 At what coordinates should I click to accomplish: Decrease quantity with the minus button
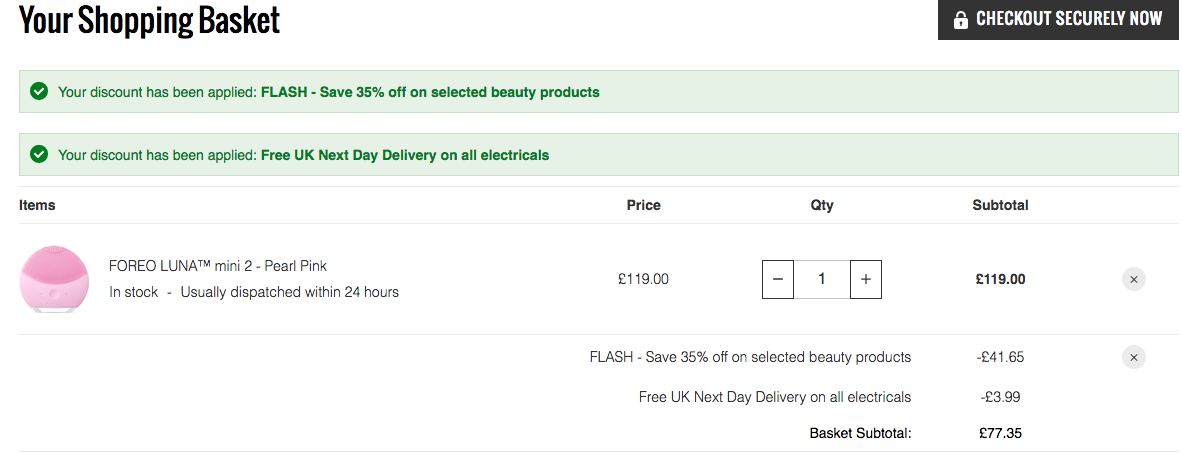[778, 279]
